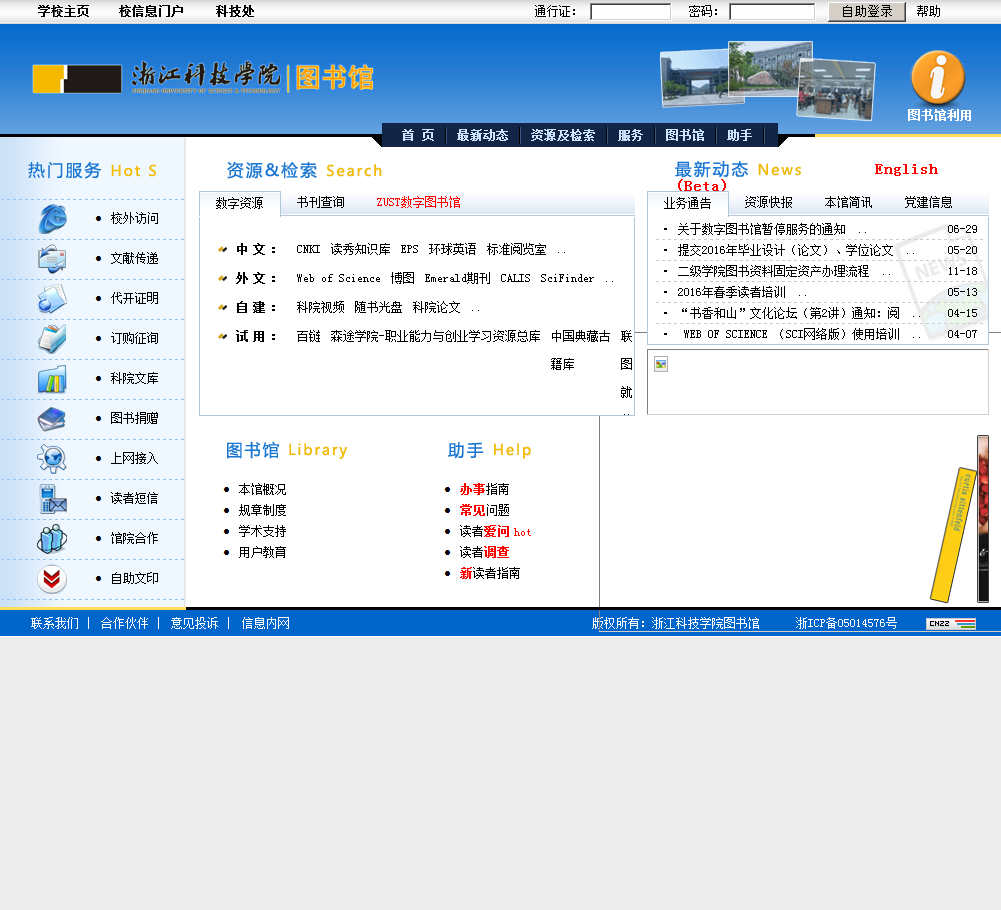Image resolution: width=1001 pixels, height=910 pixels.
Task: Open the 图书馆利用 orange info icon
Action: (938, 79)
